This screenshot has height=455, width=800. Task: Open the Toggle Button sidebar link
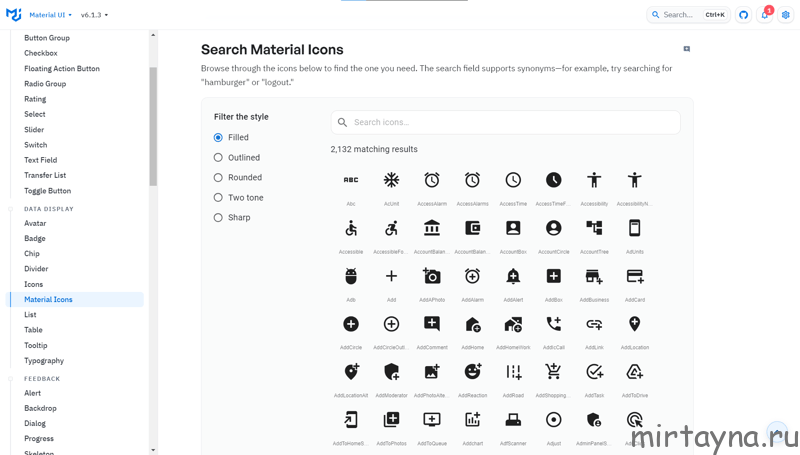pyautogui.click(x=47, y=191)
